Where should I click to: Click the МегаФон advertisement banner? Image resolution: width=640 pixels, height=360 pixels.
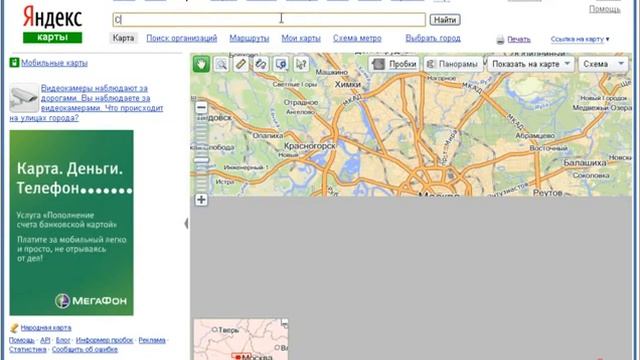[x=71, y=222]
